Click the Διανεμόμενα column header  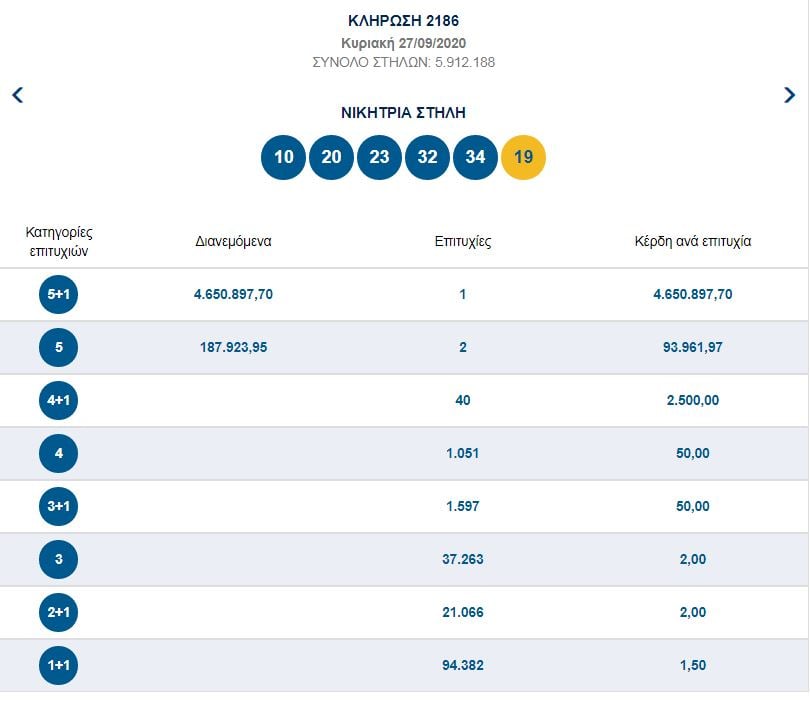pos(233,242)
